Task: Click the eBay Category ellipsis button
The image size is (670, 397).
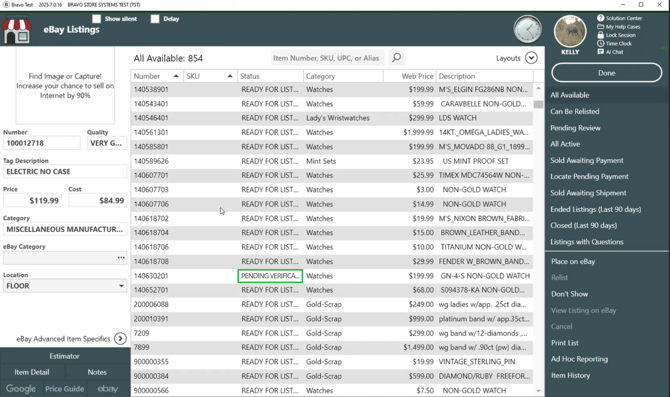Action: [121, 258]
